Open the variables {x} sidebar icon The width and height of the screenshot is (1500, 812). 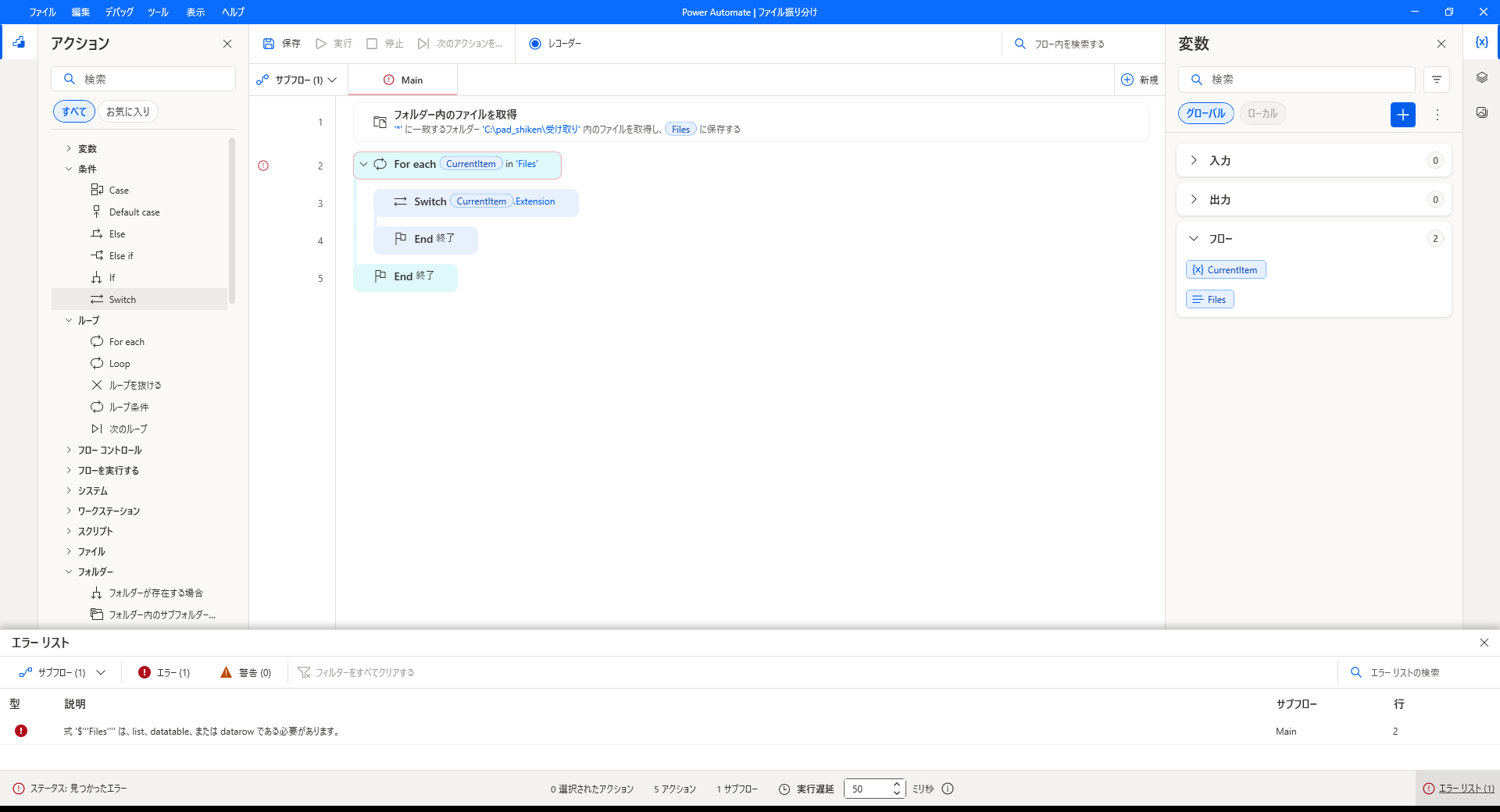[x=1481, y=42]
